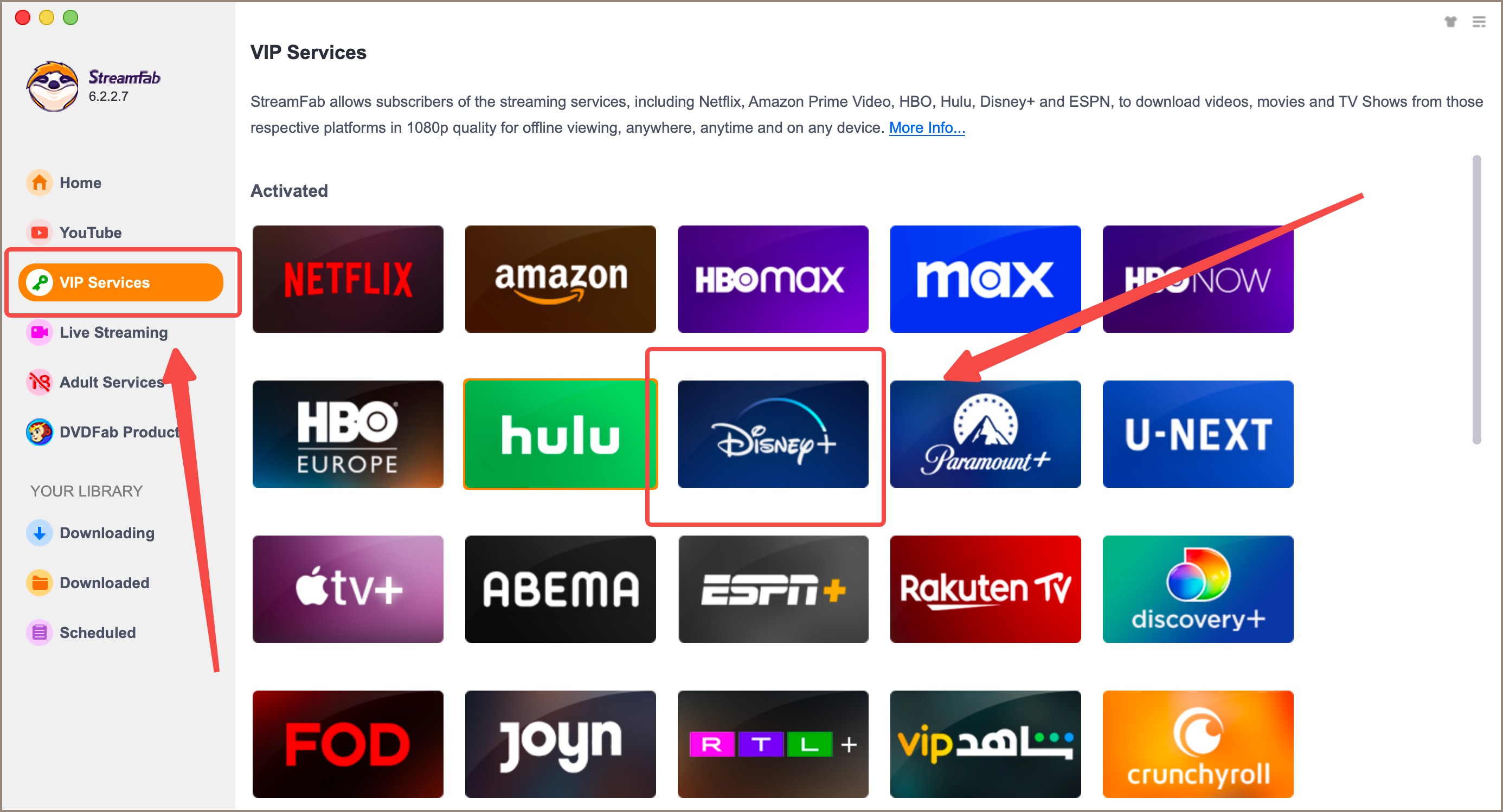Open the ESPN+ service tile
The image size is (1503, 812).
[773, 589]
